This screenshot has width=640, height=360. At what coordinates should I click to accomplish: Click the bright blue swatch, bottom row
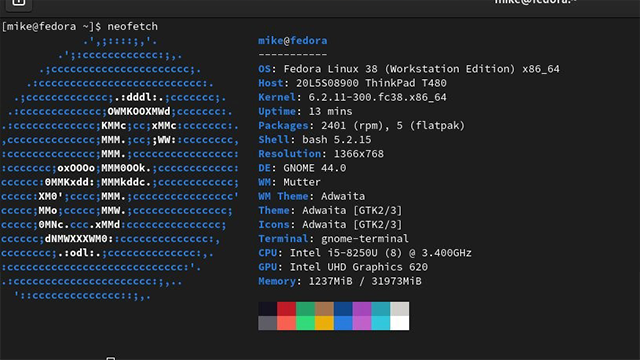pos(343,323)
